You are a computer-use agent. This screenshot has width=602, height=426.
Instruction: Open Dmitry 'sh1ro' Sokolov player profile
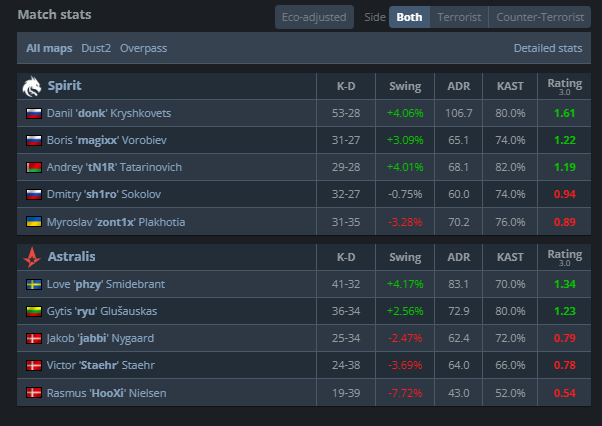(104, 194)
